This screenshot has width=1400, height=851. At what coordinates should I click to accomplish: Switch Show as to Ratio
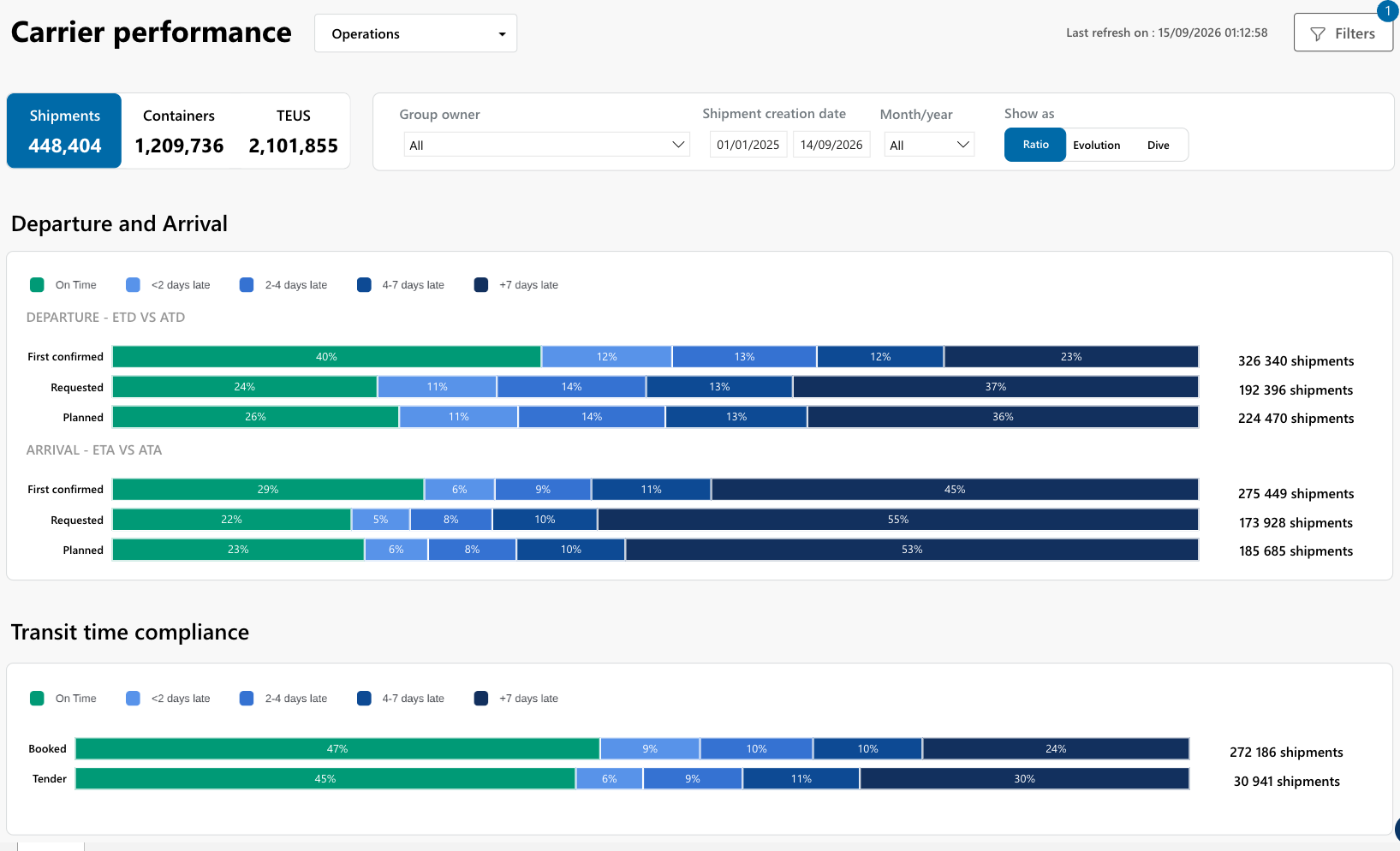1035,145
